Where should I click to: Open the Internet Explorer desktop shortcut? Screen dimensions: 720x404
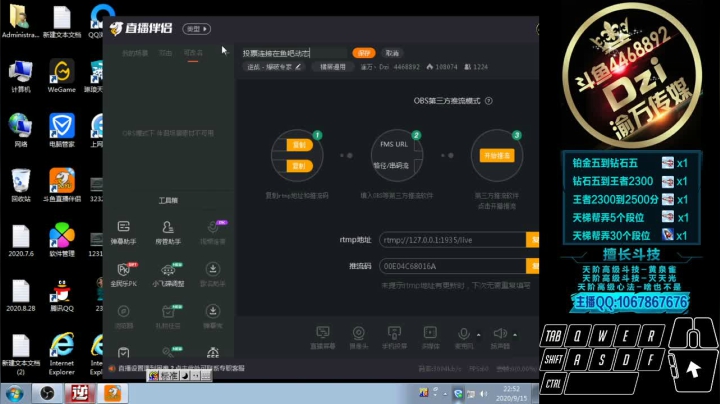(62, 354)
